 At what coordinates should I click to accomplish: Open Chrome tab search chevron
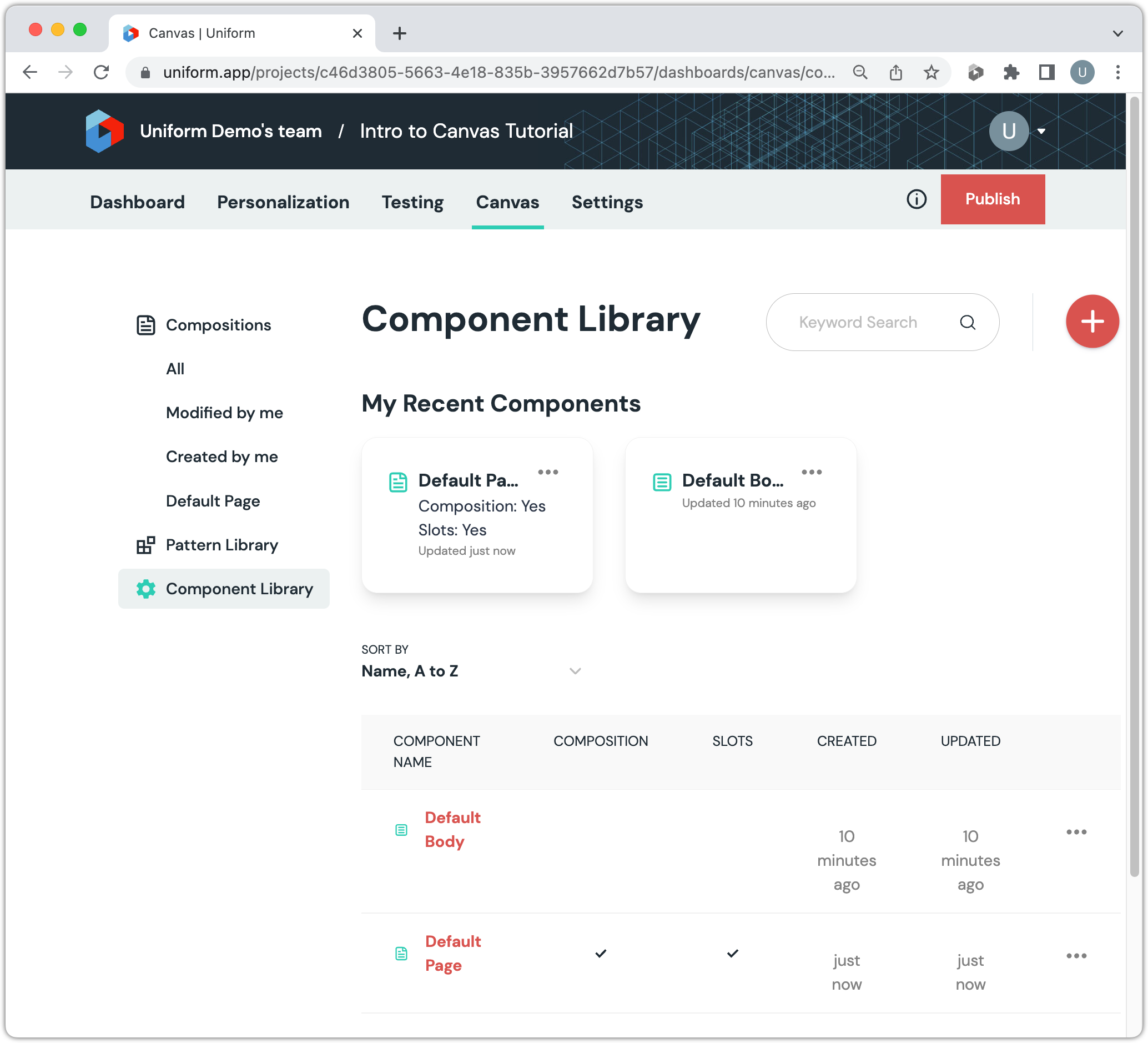(x=1117, y=34)
